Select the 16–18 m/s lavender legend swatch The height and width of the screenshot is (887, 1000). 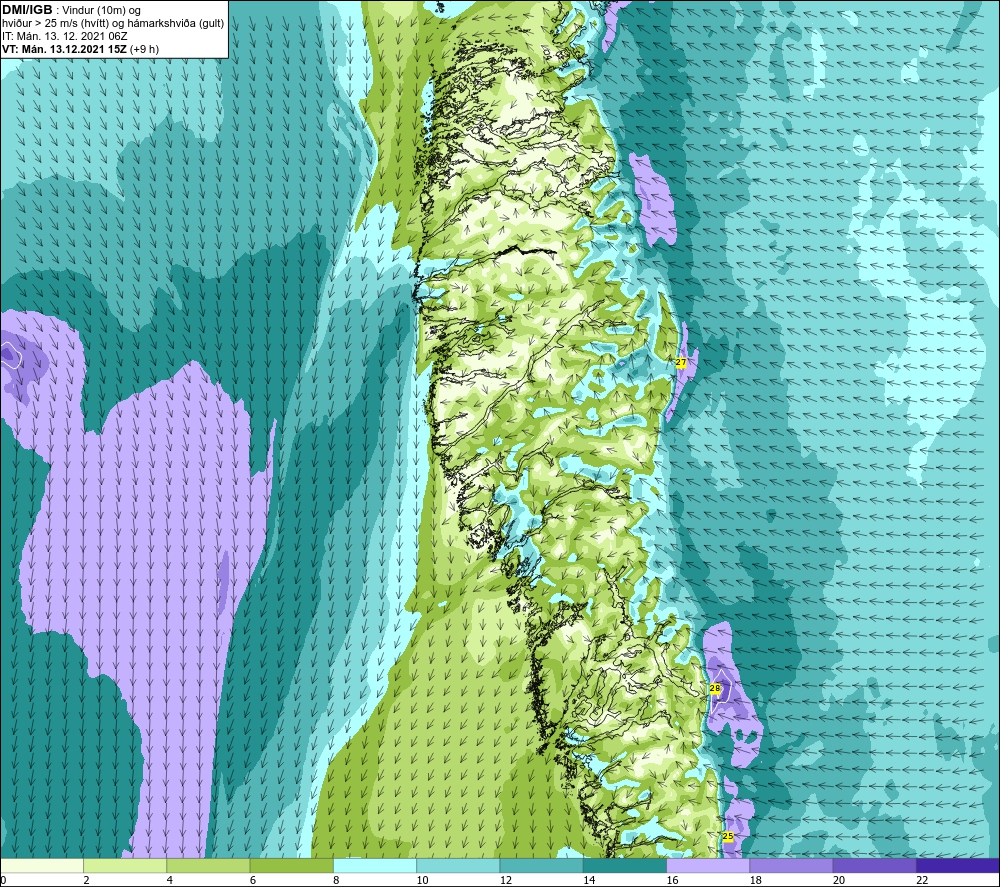coord(708,865)
